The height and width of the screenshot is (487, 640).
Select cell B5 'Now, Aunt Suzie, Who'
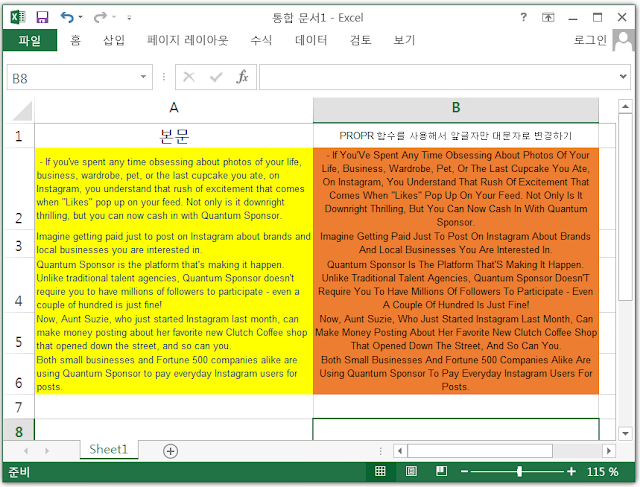pos(456,333)
